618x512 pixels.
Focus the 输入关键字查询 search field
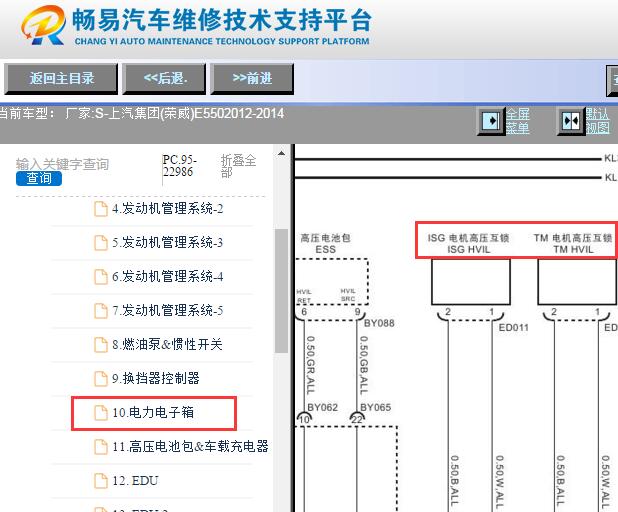62,164
